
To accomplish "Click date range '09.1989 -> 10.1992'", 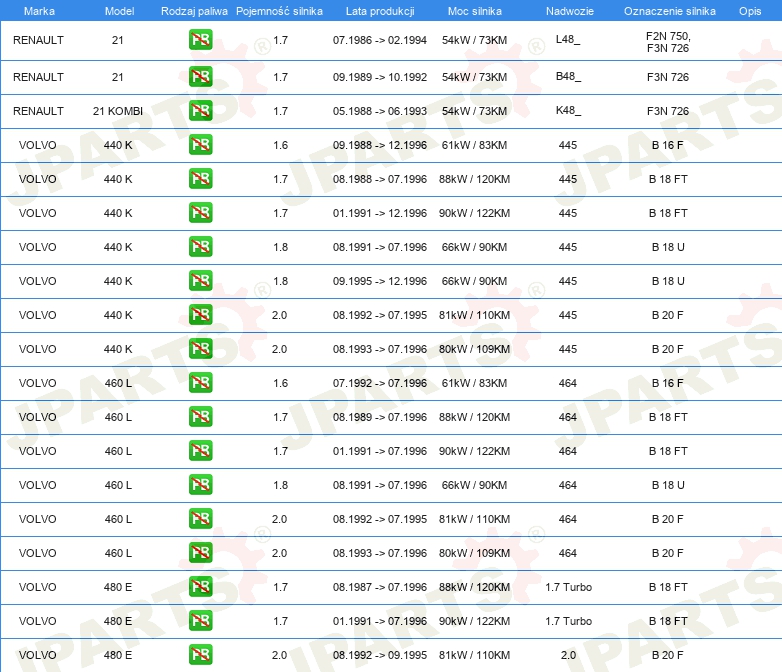I will [380, 77].
